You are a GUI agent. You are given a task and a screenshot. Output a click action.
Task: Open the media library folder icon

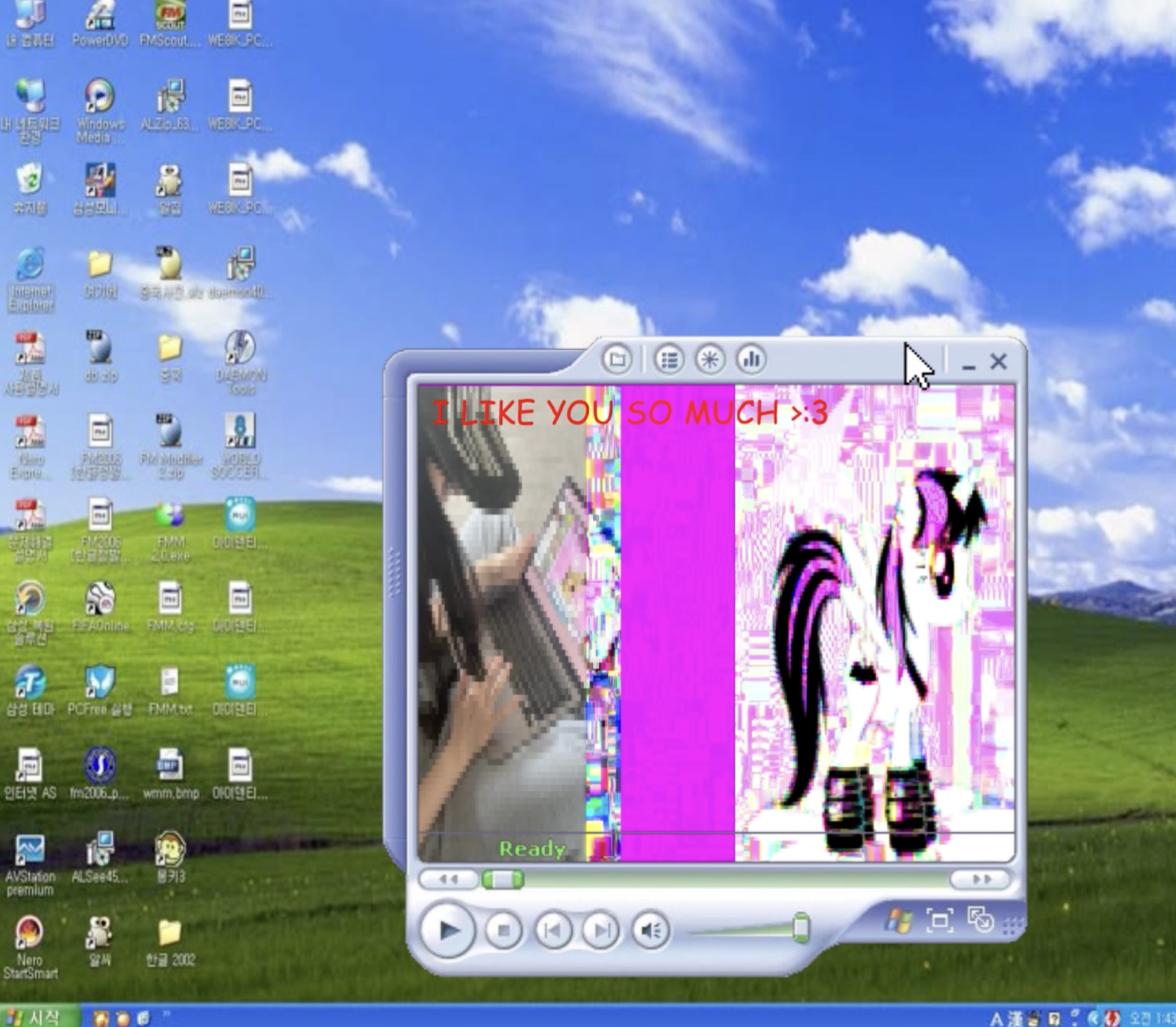coord(617,359)
